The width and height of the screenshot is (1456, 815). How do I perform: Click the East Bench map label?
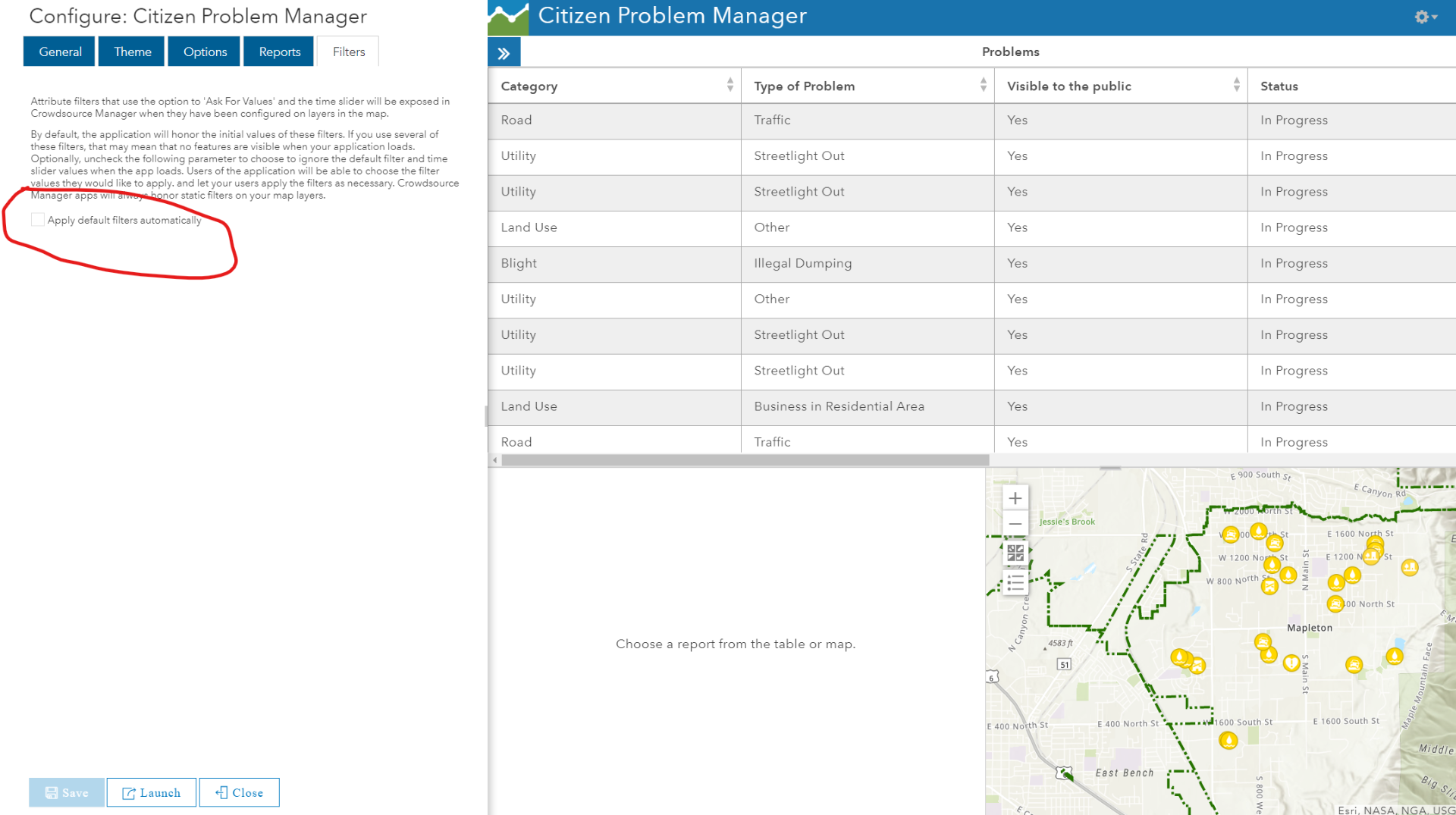pyautogui.click(x=1124, y=773)
